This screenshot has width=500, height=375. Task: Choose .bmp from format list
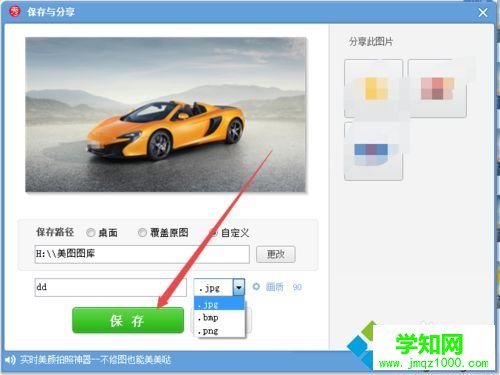[x=219, y=318]
